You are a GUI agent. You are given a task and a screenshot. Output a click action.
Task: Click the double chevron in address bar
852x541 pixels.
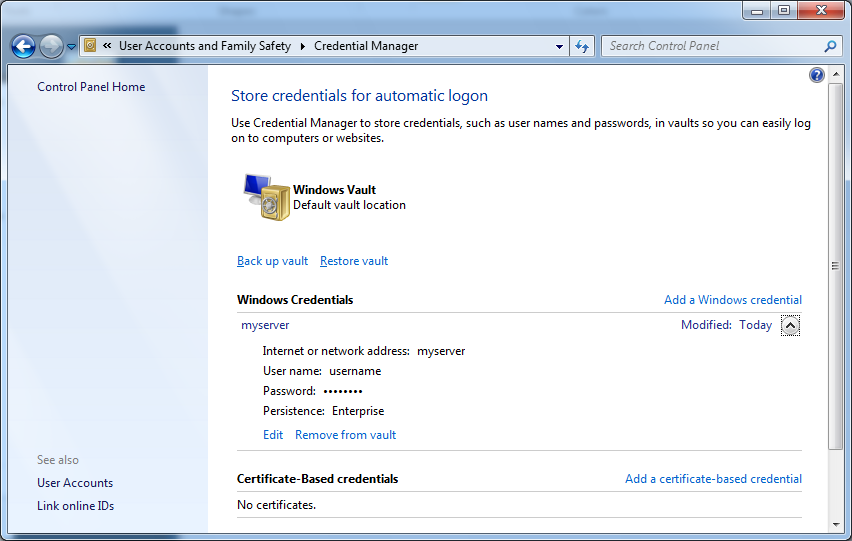tap(107, 46)
